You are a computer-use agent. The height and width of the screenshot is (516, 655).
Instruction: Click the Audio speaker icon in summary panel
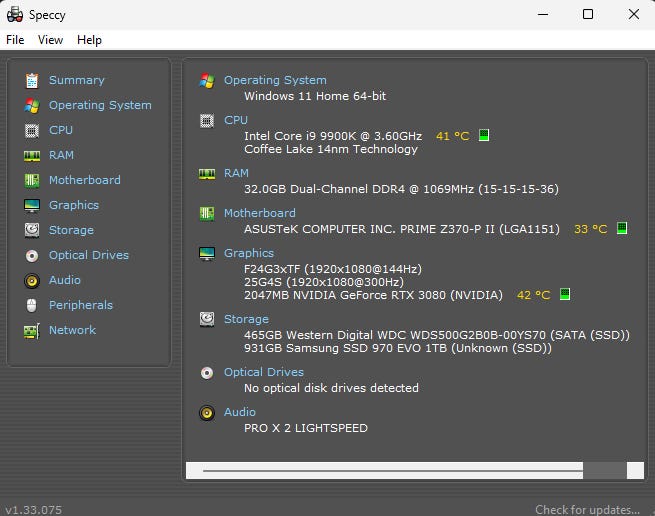tap(207, 413)
